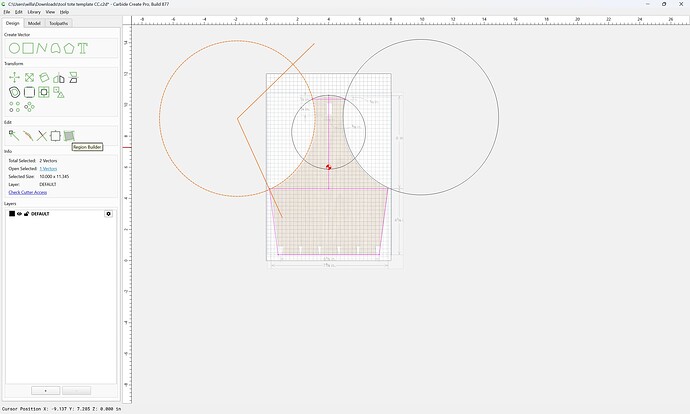Switch to the Model tab

tap(34, 23)
